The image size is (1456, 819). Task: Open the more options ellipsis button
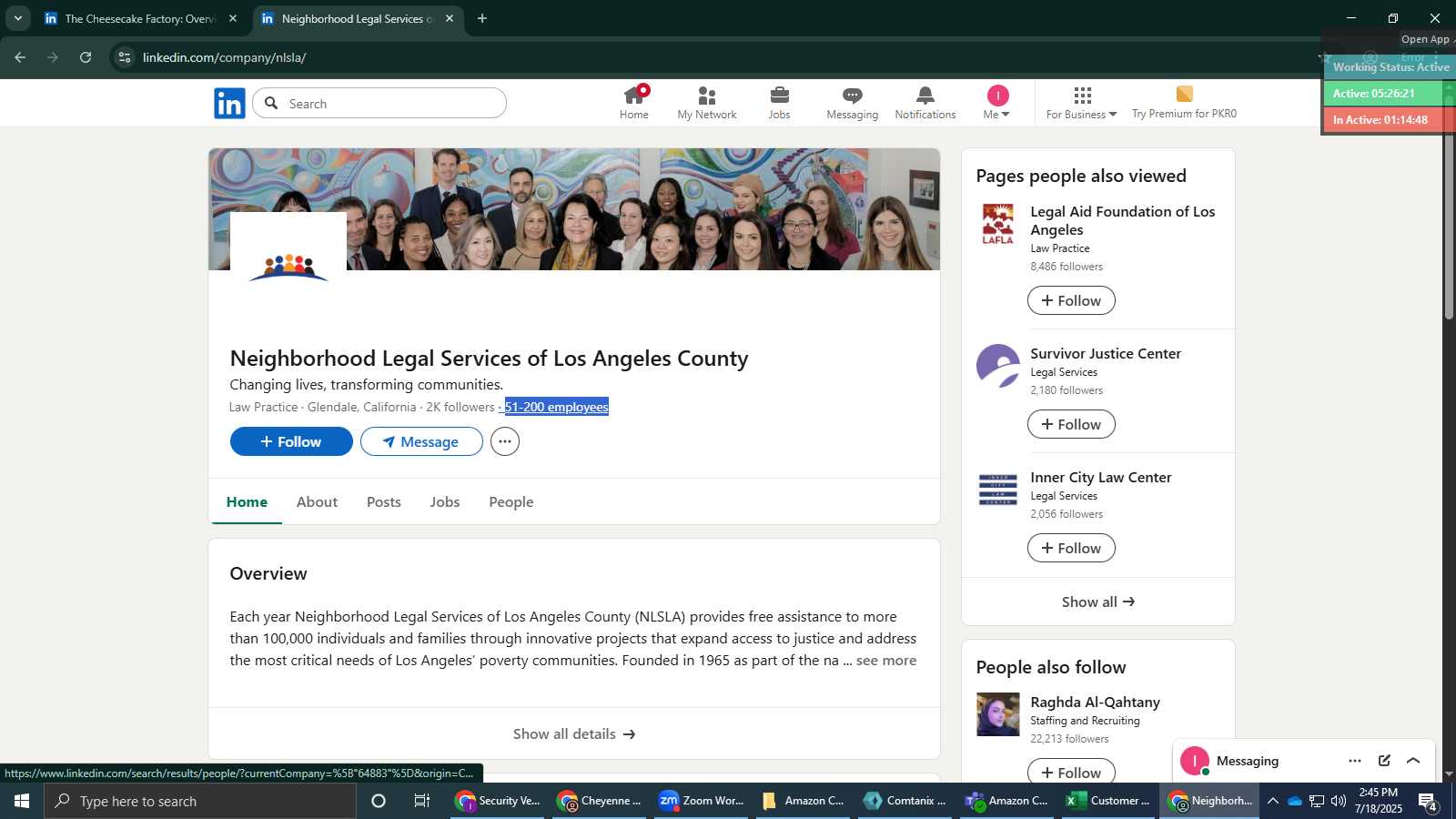pos(505,441)
